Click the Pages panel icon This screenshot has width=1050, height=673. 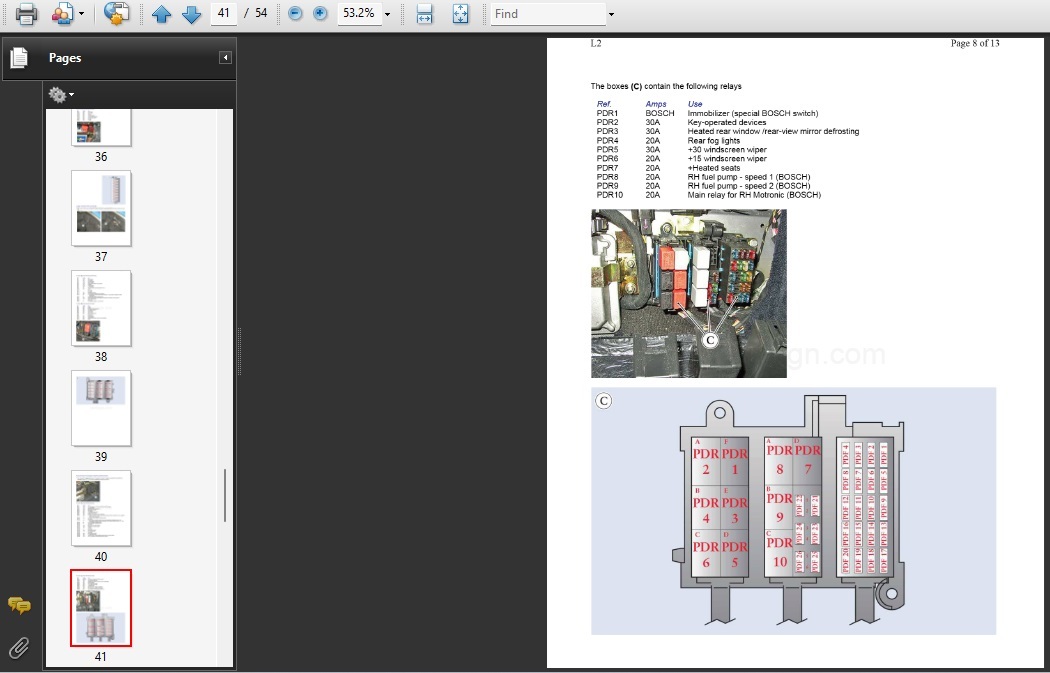[19, 58]
